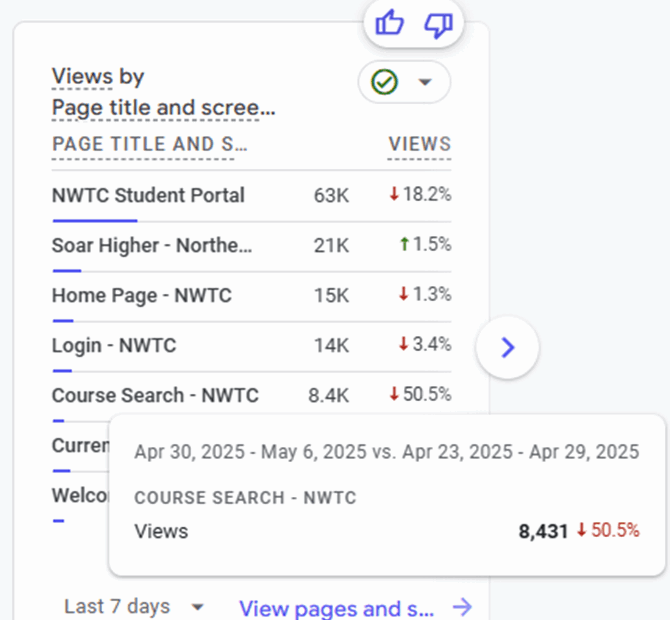Click the 8,431 views value in tooltip

pyautogui.click(x=543, y=532)
